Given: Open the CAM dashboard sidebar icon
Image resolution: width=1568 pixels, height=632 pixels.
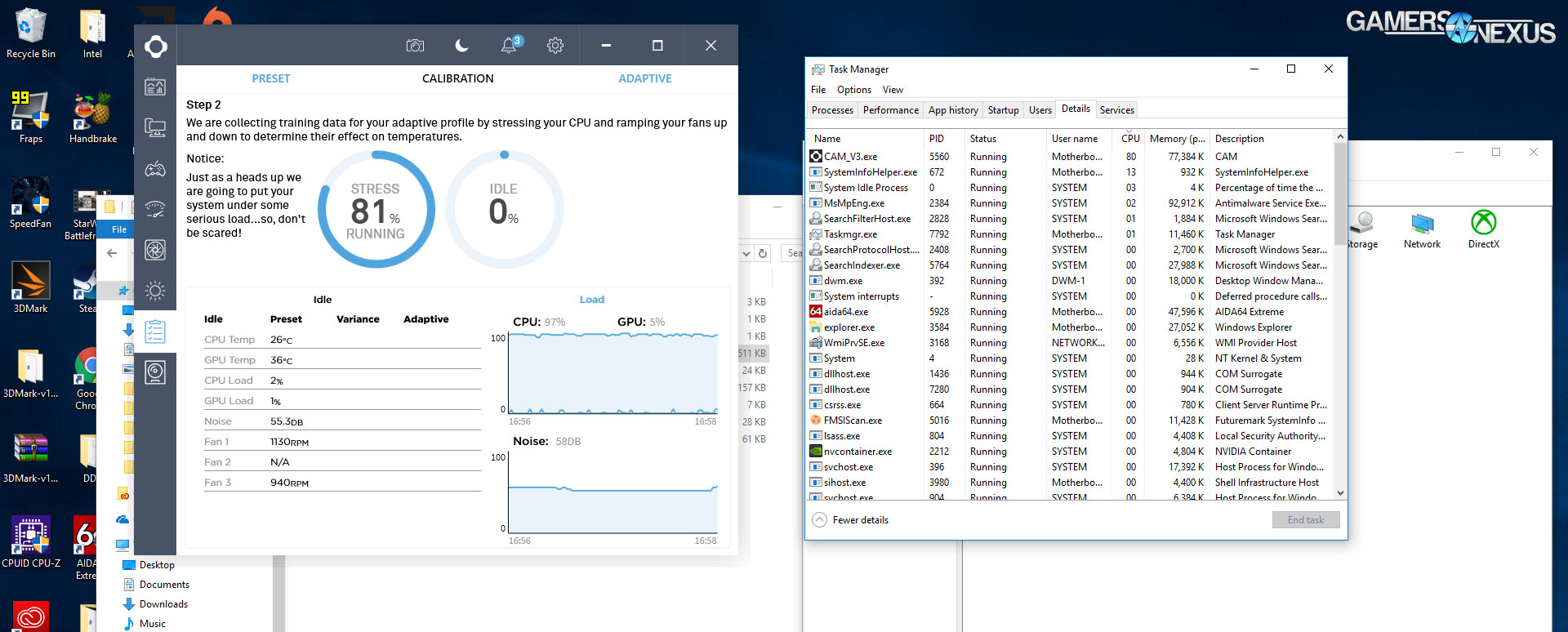Looking at the screenshot, I should pos(155,87).
